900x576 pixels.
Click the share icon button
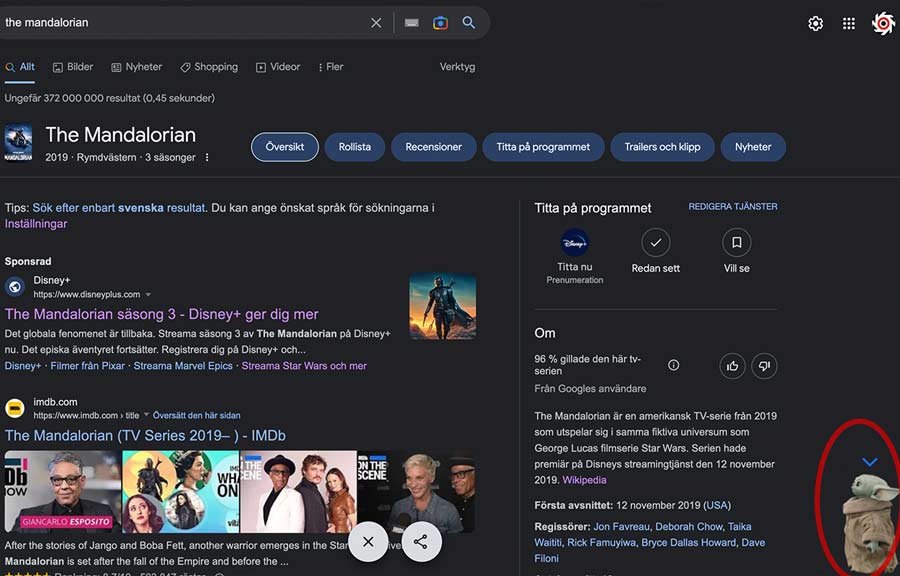(x=421, y=541)
